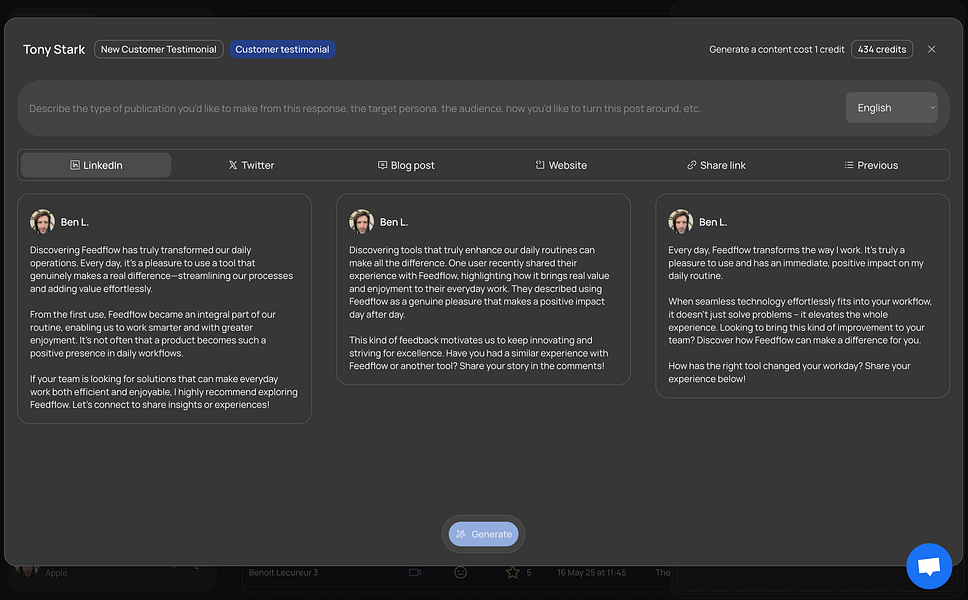Image resolution: width=968 pixels, height=600 pixels.
Task: Switch to the Blog post tab
Action: (x=406, y=164)
